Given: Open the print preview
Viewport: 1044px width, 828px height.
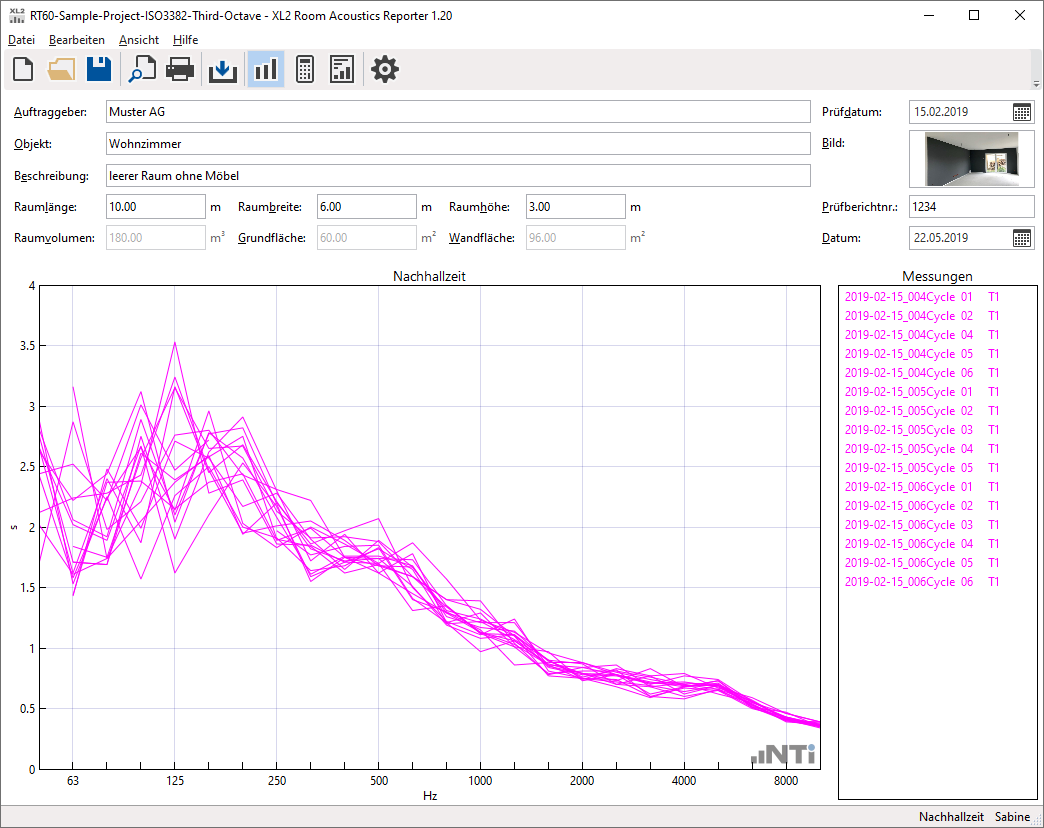Looking at the screenshot, I should (141, 68).
